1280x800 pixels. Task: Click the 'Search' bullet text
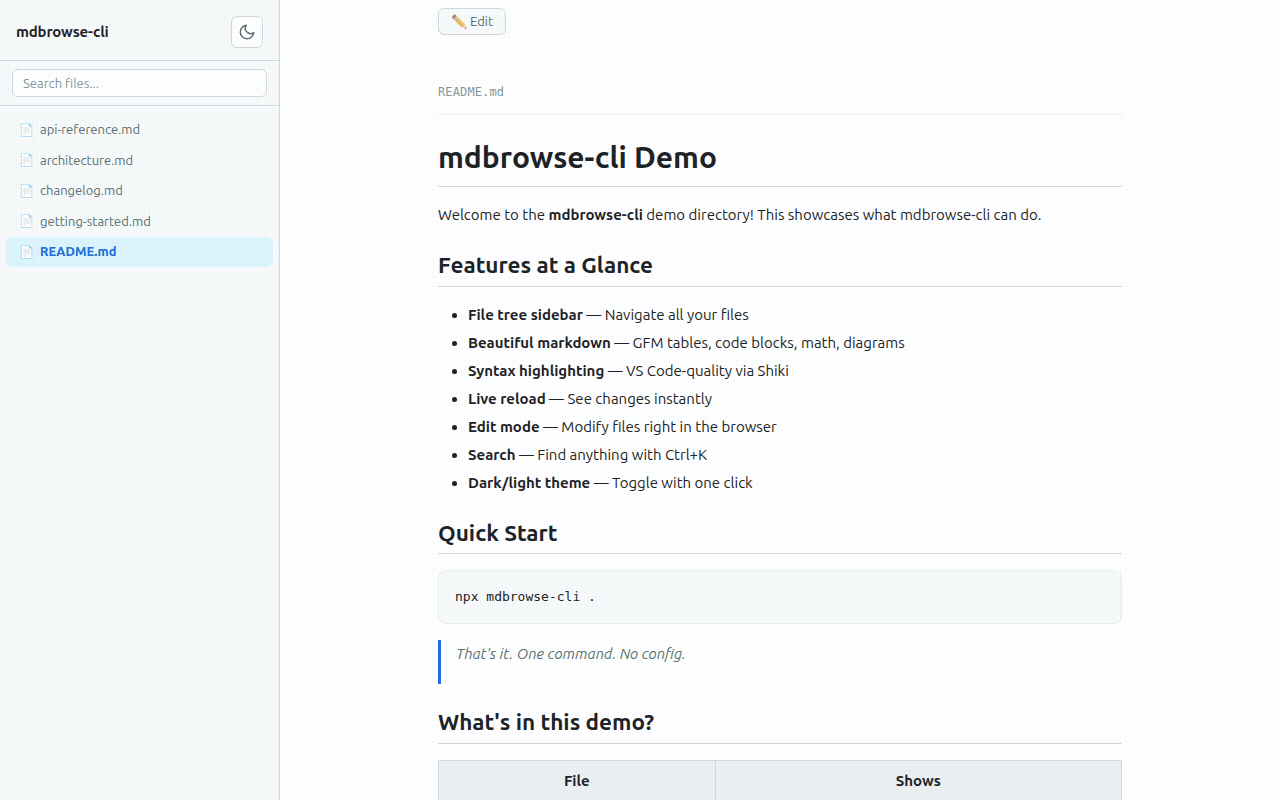pyautogui.click(x=492, y=454)
